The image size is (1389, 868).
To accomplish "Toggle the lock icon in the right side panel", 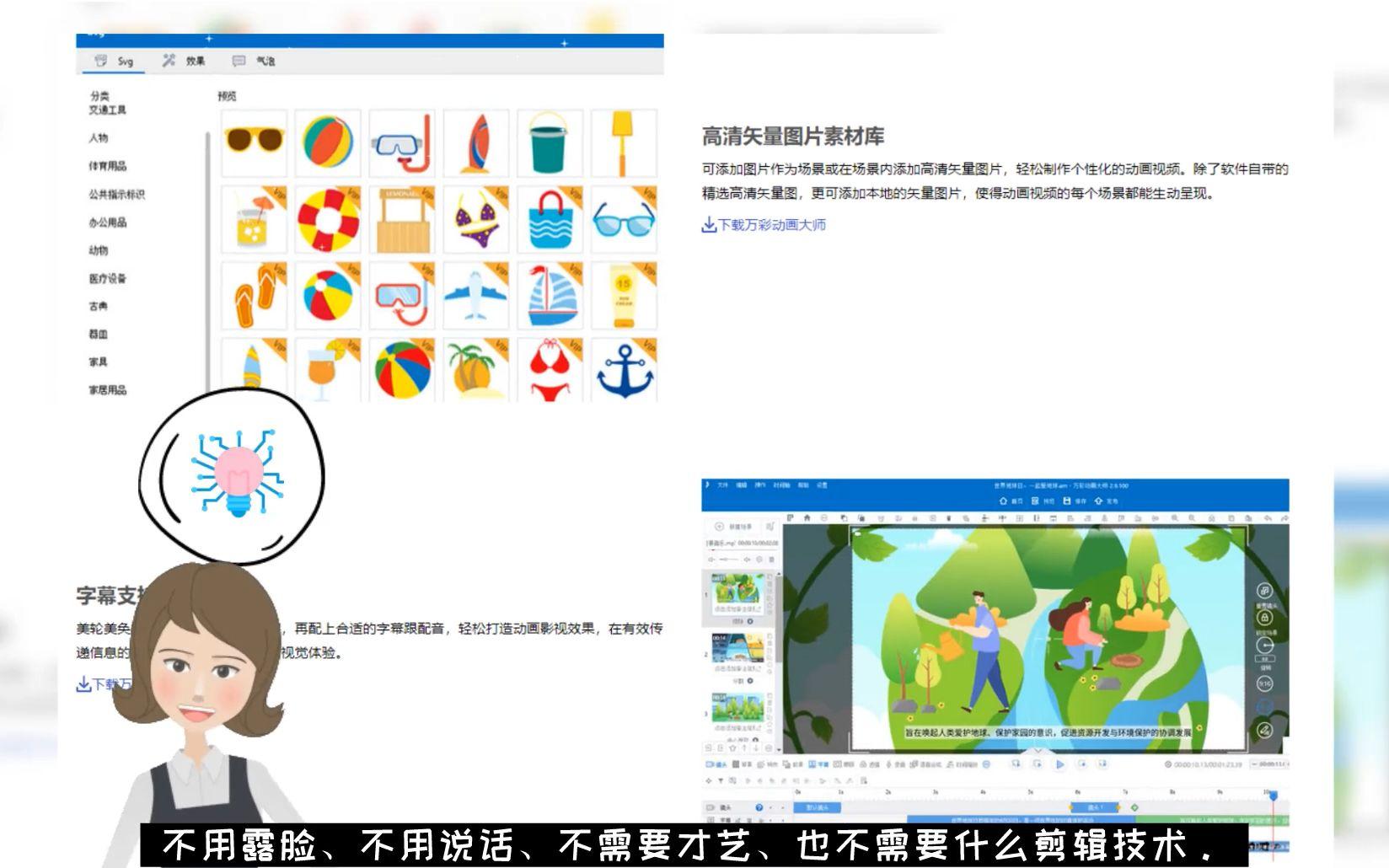I will pyautogui.click(x=1264, y=618).
